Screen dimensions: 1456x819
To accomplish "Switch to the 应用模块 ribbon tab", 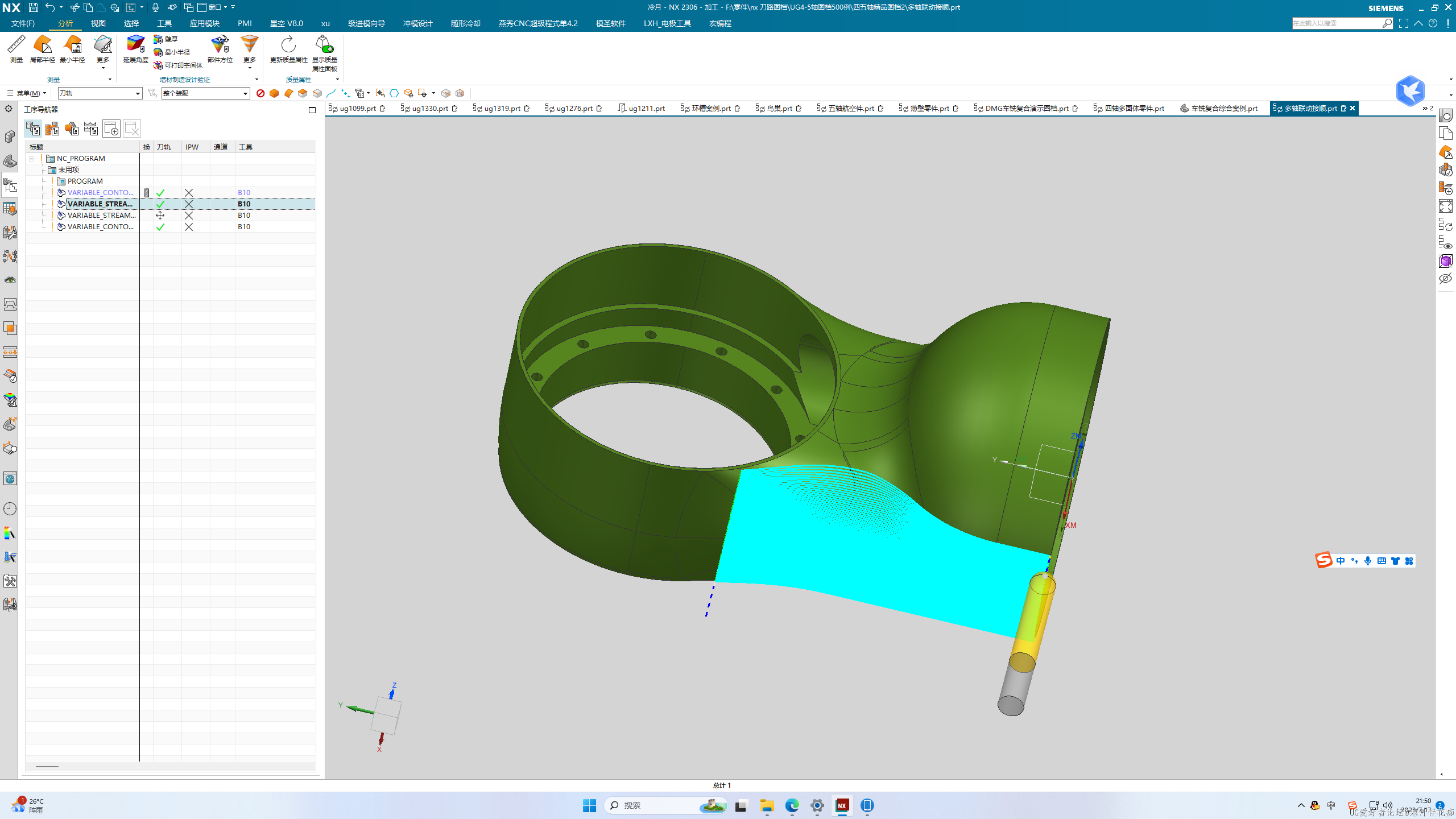I will (x=205, y=23).
